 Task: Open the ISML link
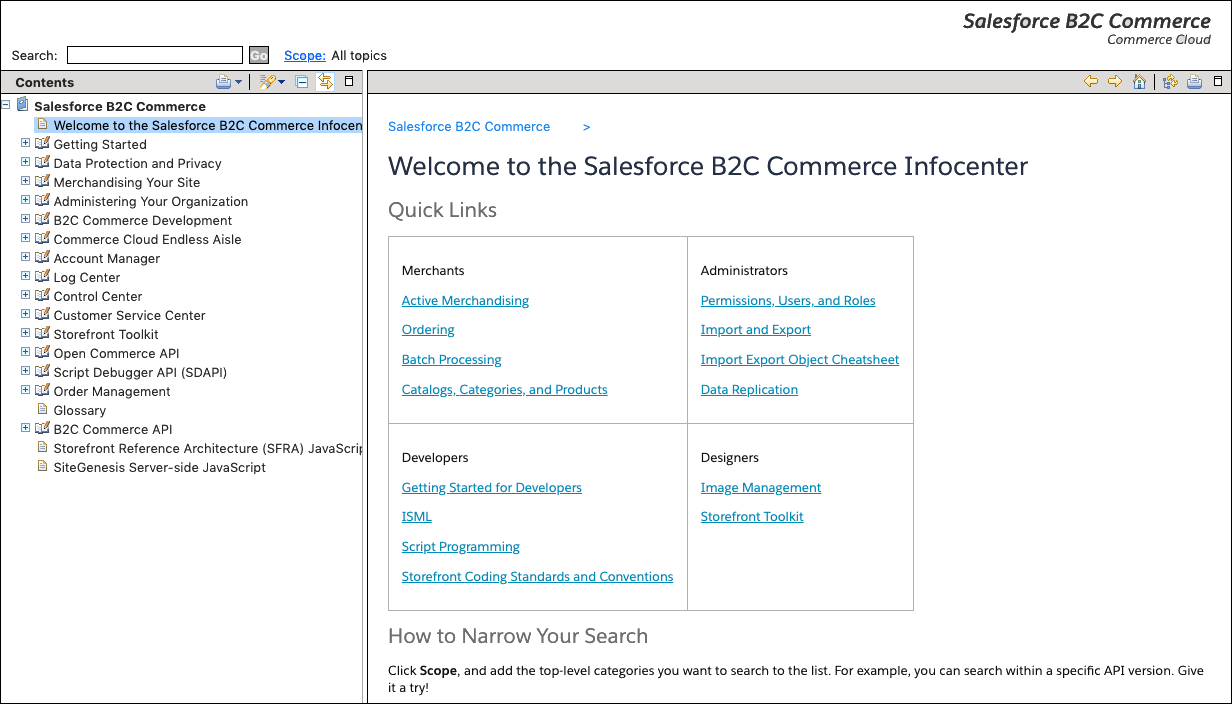click(x=417, y=517)
